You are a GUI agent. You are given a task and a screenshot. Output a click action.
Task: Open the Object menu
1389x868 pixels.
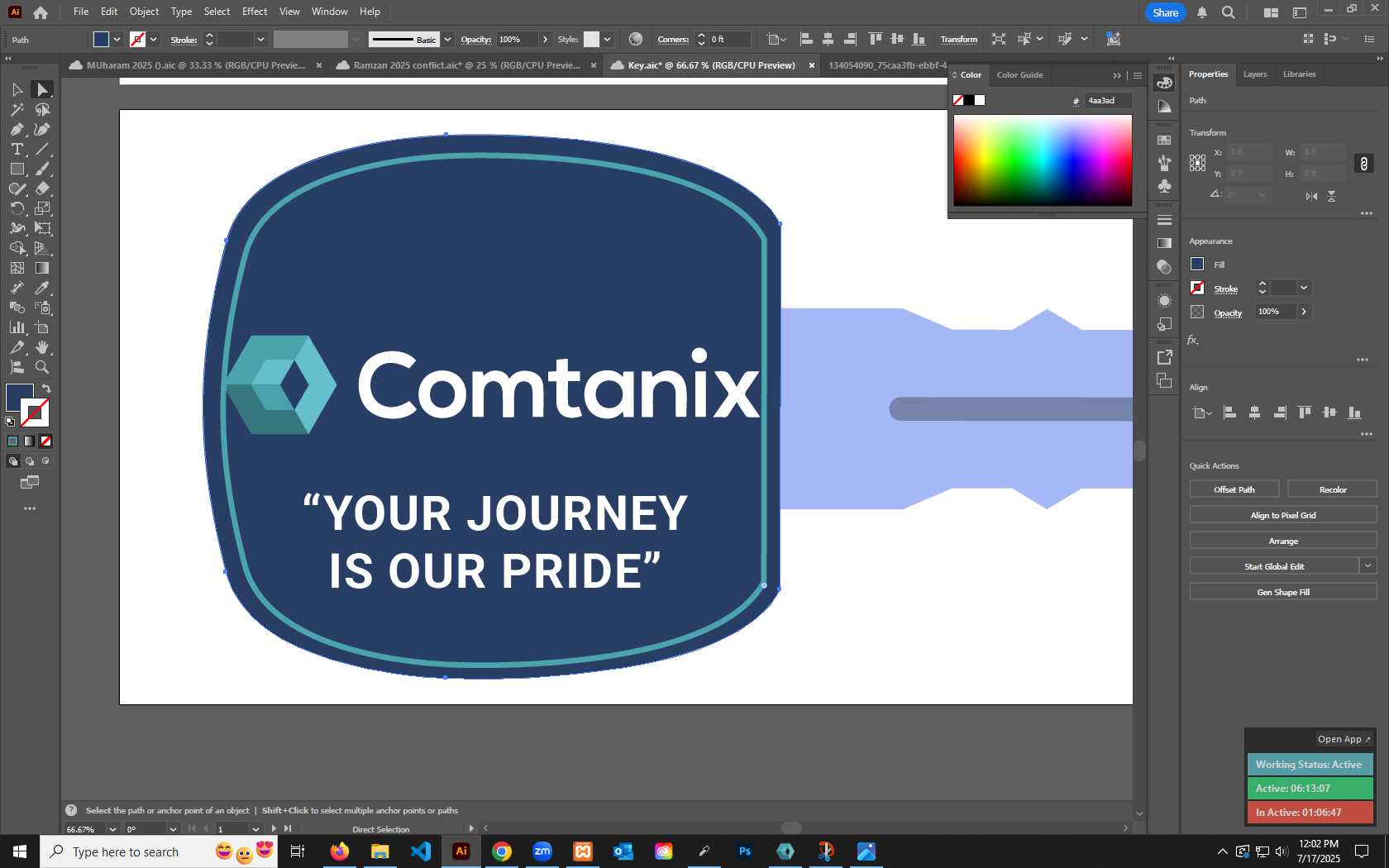pos(144,12)
